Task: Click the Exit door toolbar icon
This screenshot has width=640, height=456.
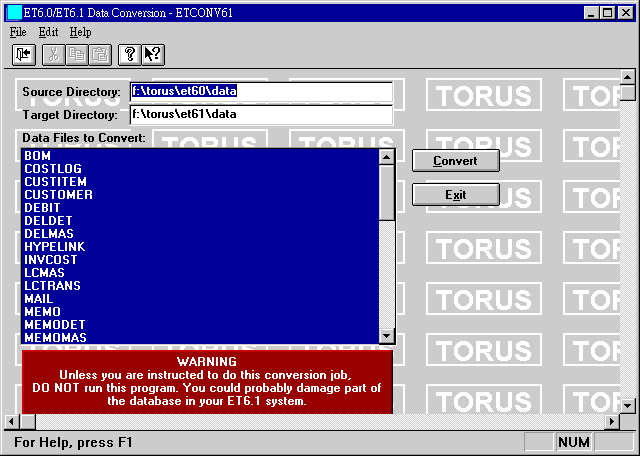Action: [24, 55]
